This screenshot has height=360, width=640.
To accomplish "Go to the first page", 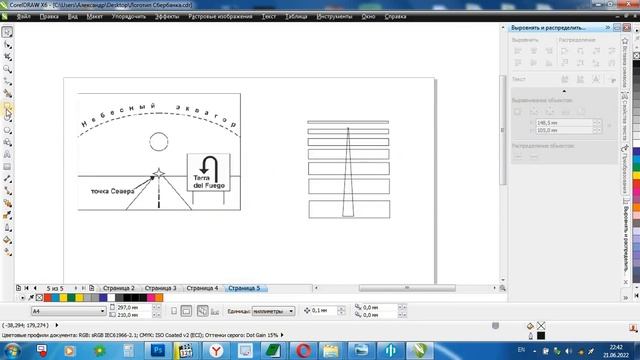I will 27,288.
